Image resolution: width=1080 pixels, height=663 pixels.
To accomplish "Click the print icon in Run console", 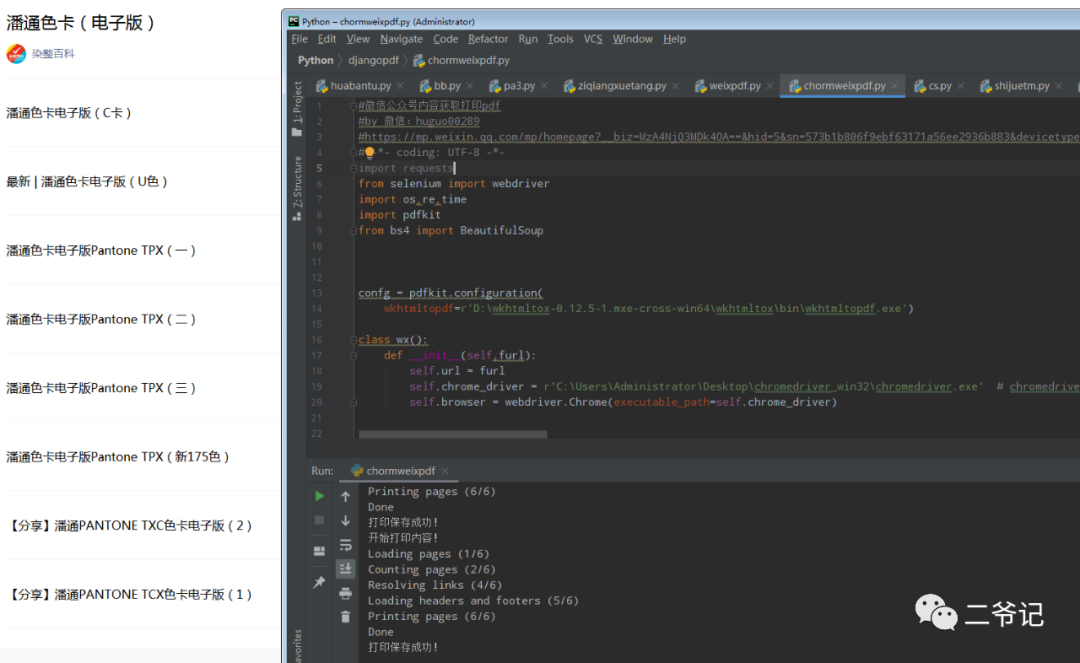I will tap(346, 593).
